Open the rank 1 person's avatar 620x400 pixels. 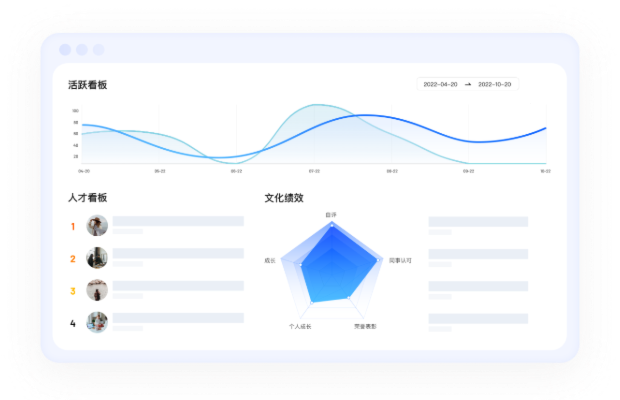pyautogui.click(x=97, y=226)
